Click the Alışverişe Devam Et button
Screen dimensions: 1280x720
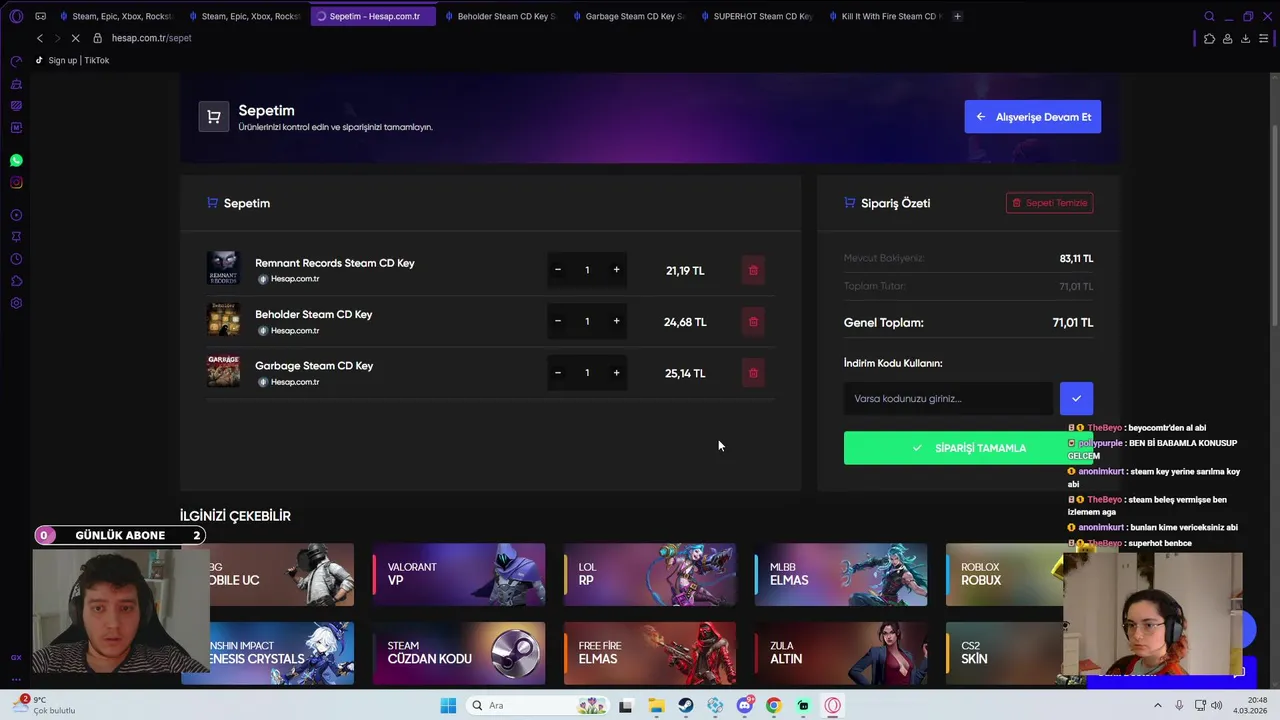coord(1033,117)
